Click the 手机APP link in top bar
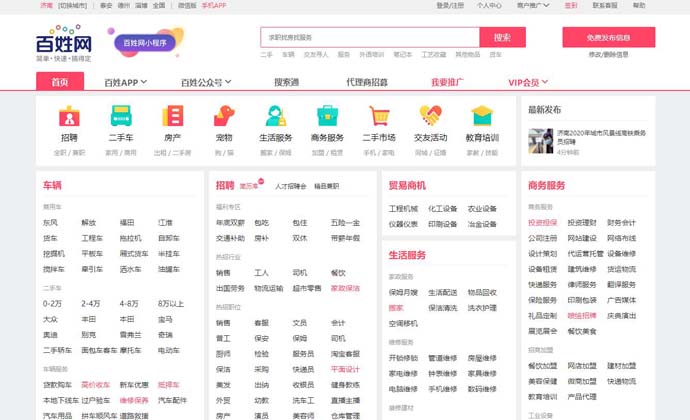Screen dimensions: 690x420 coord(214,6)
